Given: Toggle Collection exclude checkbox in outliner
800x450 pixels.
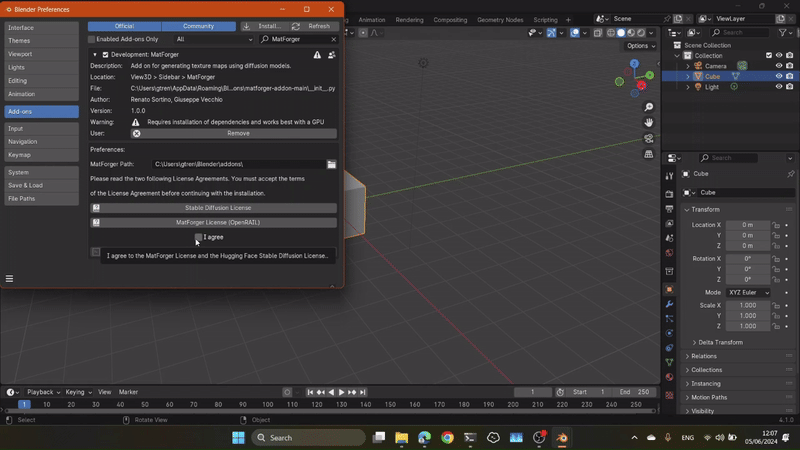Looking at the screenshot, I should click(769, 55).
